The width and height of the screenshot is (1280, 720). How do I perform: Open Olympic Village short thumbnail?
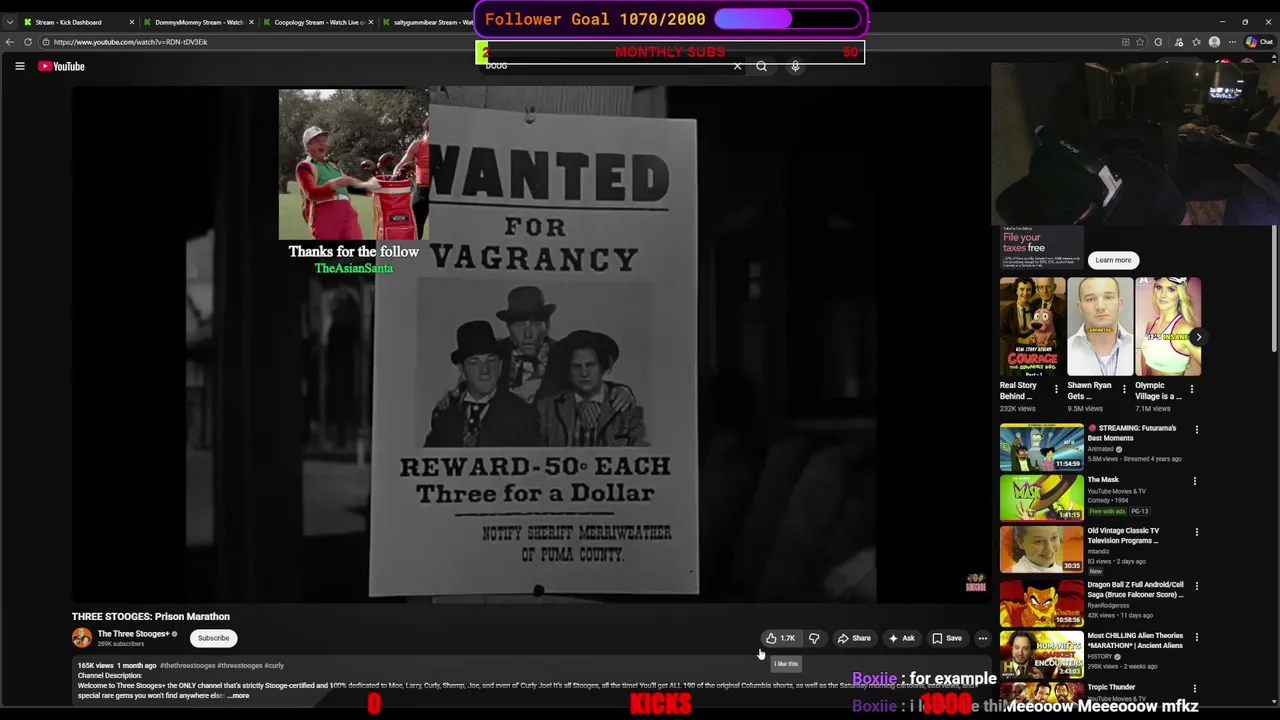click(1167, 327)
